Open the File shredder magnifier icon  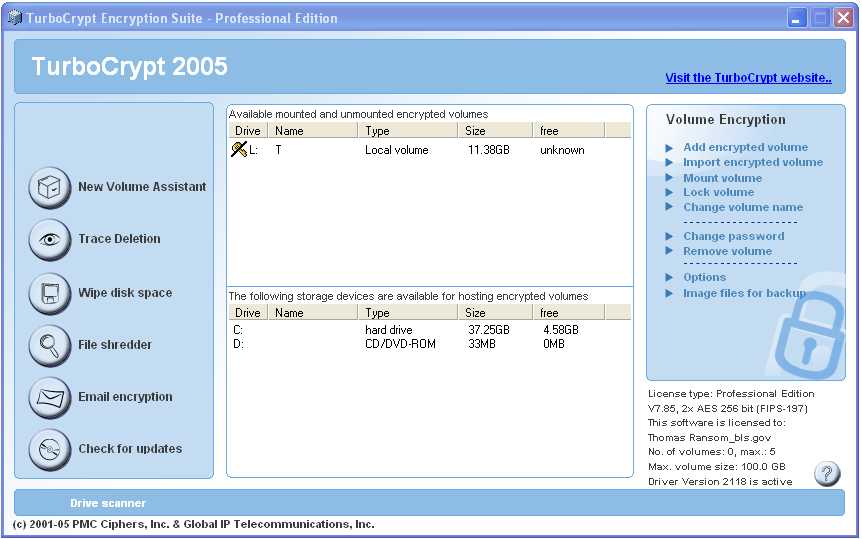pyautogui.click(x=49, y=345)
